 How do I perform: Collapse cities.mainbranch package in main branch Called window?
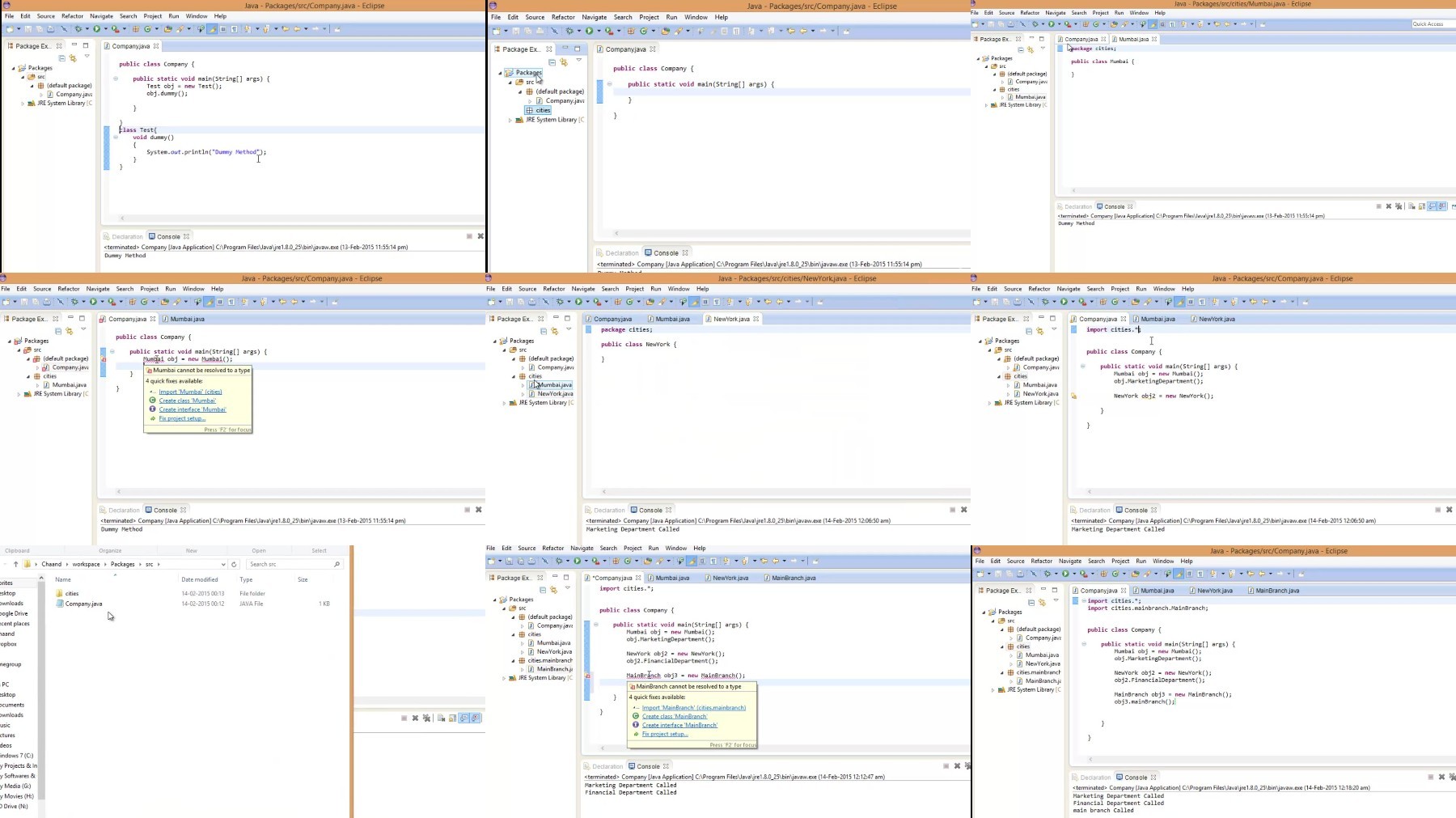click(x=1001, y=672)
